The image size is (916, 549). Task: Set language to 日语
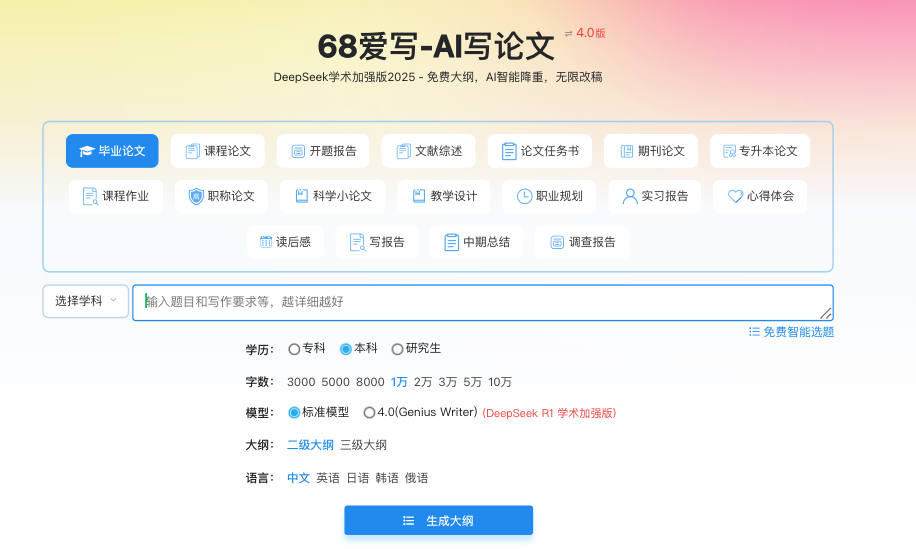point(358,478)
